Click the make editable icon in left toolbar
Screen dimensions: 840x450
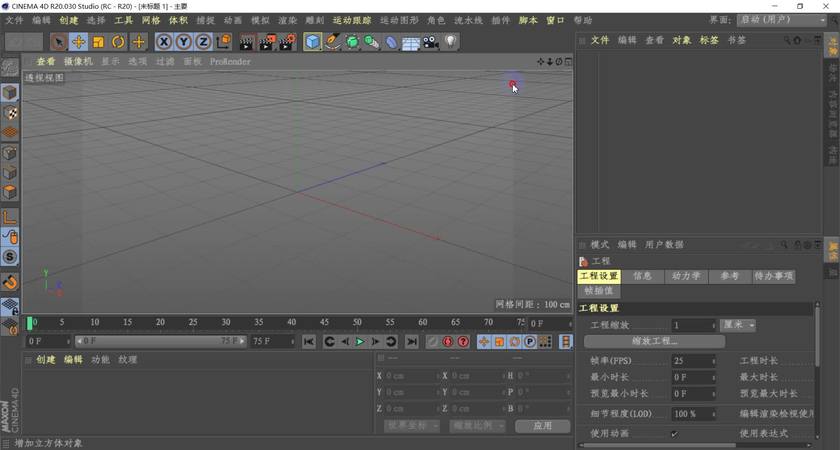(10, 68)
